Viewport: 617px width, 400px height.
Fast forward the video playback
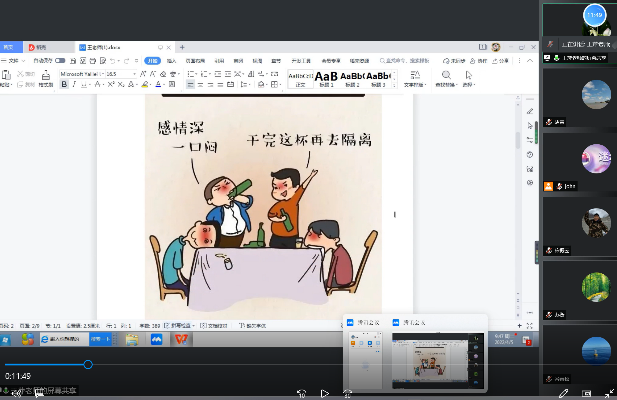(347, 393)
